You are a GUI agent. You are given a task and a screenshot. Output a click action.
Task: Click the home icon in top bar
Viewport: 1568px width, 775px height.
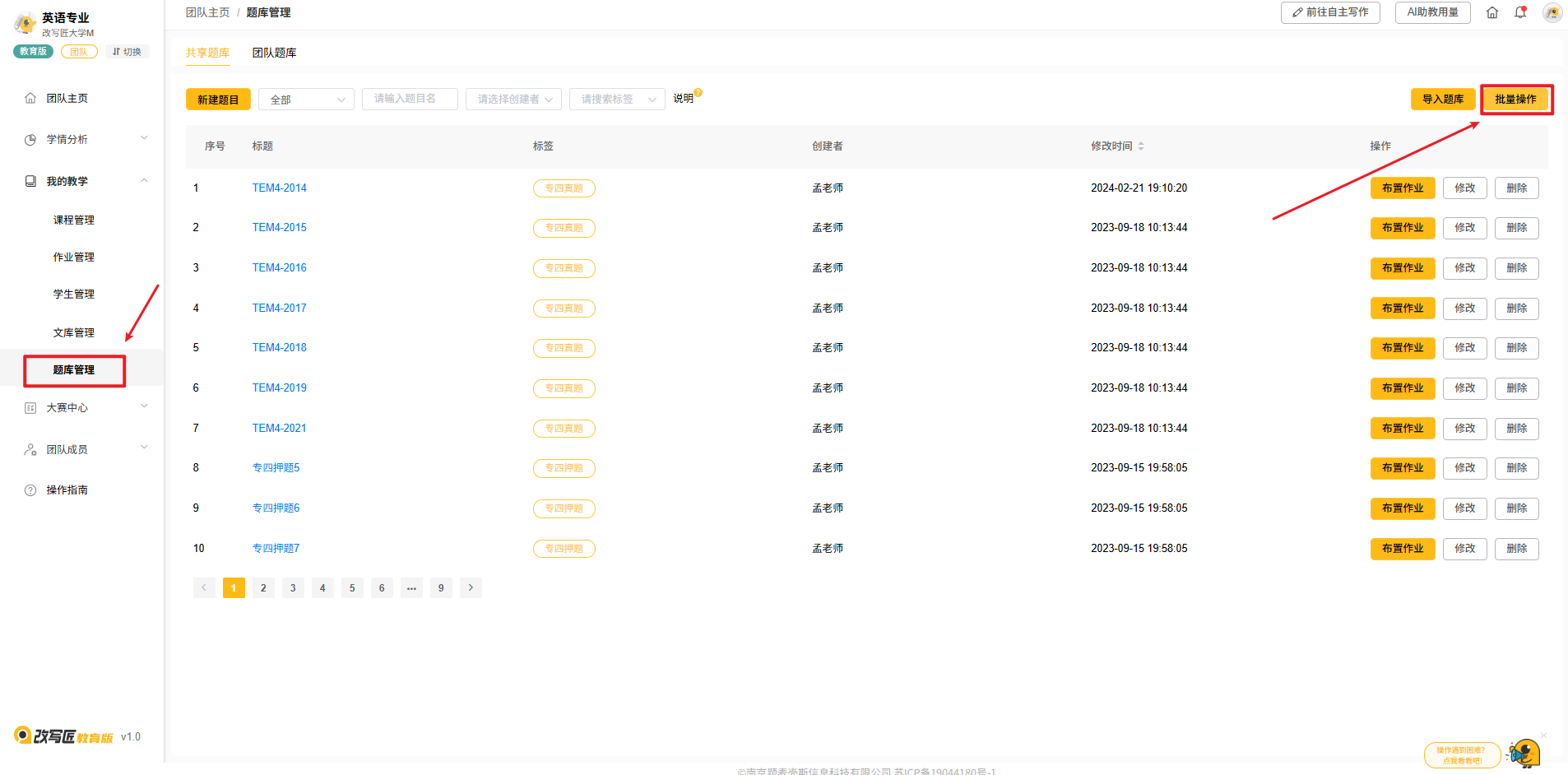(1492, 12)
